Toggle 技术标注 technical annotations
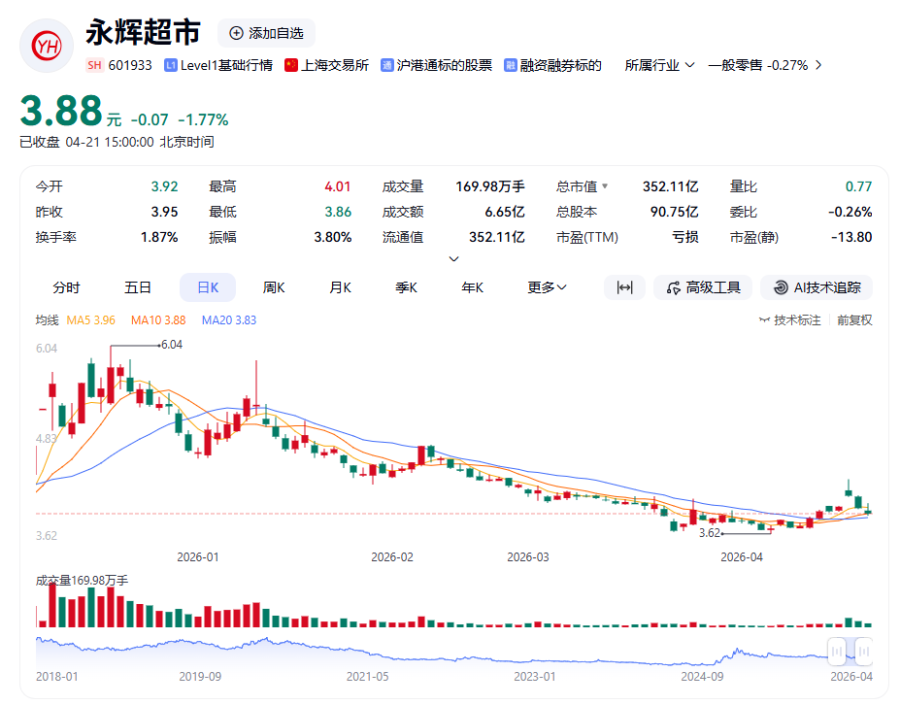This screenshot has width=900, height=705. pyautogui.click(x=790, y=320)
